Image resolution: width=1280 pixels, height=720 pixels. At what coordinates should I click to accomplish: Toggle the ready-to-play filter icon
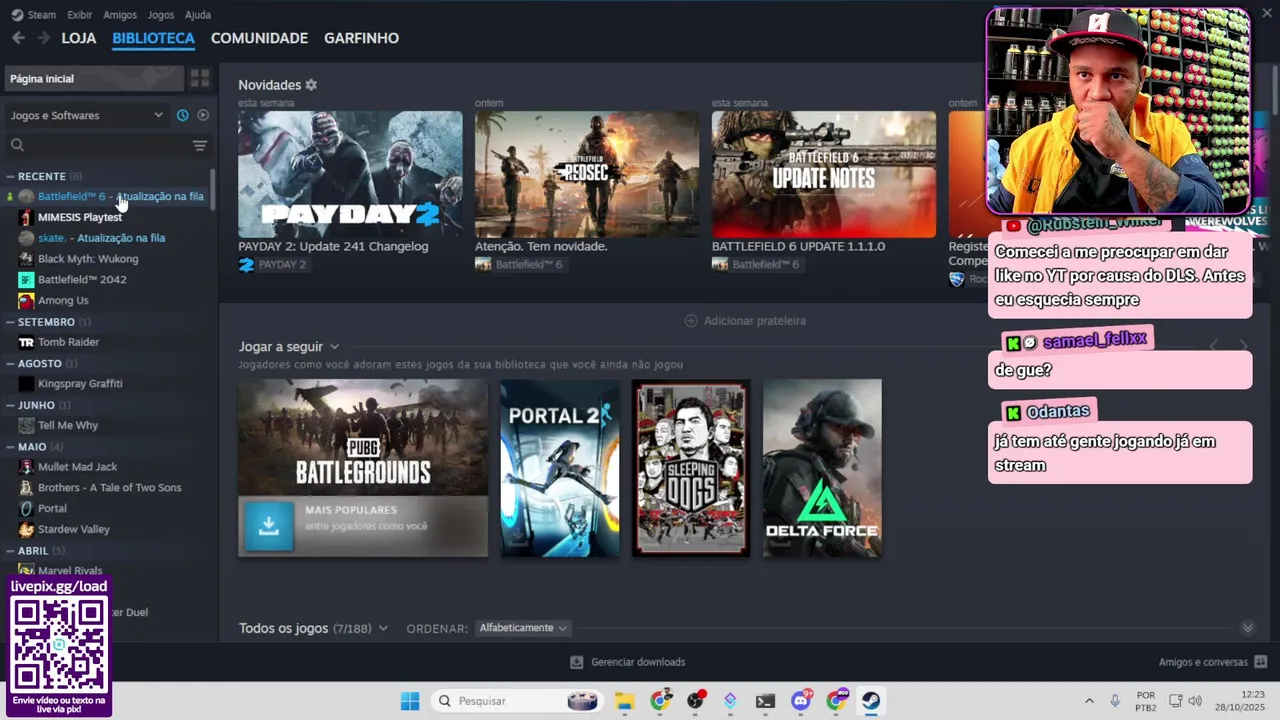click(x=203, y=115)
